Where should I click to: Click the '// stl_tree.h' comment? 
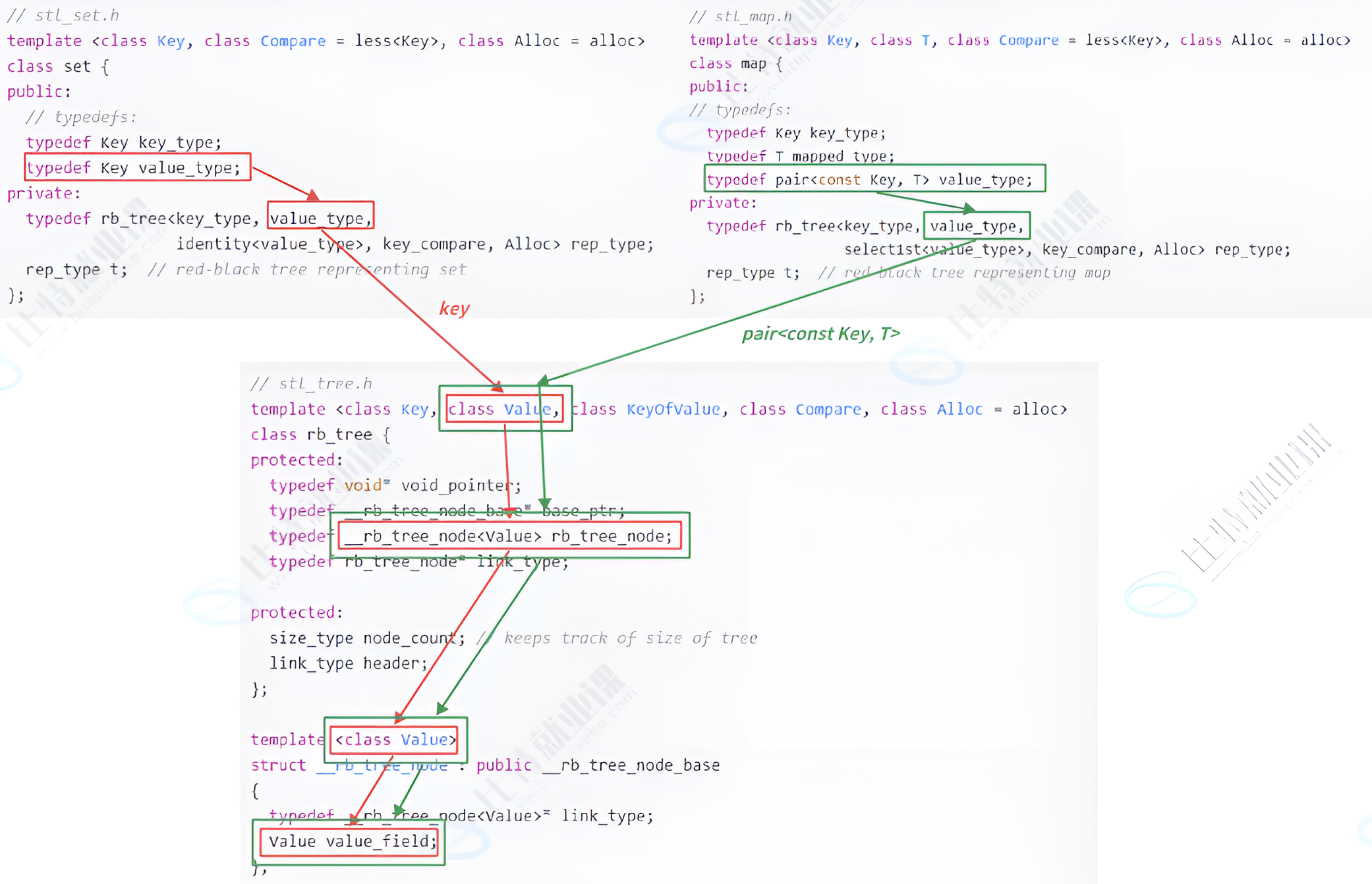(312, 383)
